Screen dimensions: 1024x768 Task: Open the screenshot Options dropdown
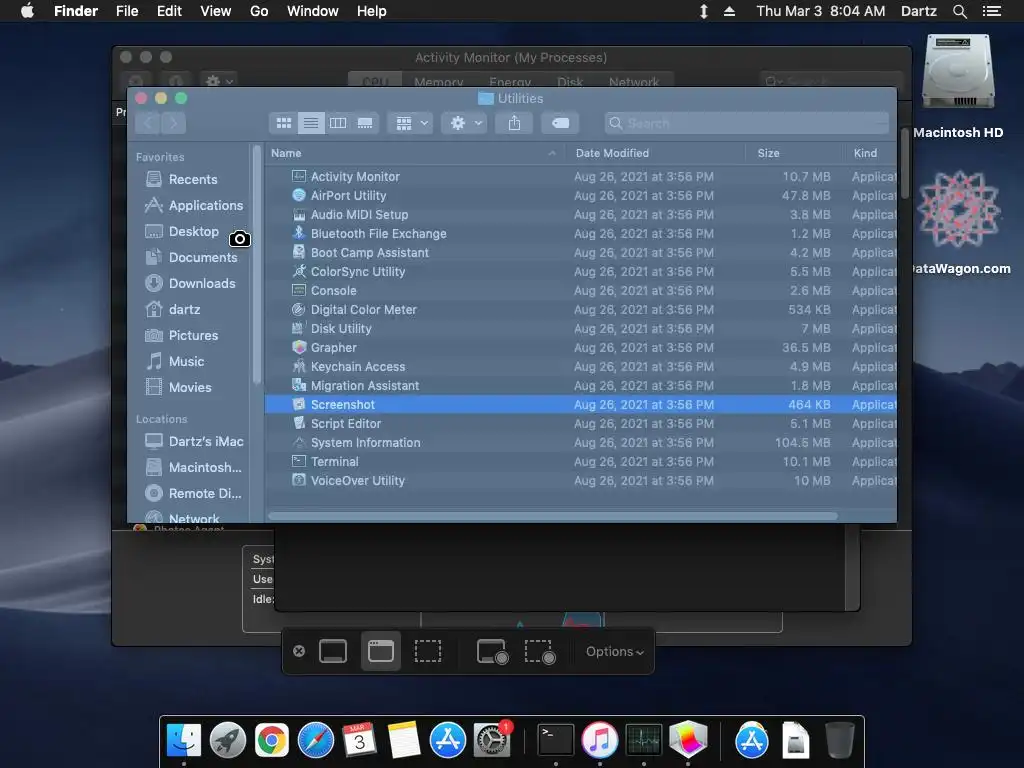click(x=615, y=652)
